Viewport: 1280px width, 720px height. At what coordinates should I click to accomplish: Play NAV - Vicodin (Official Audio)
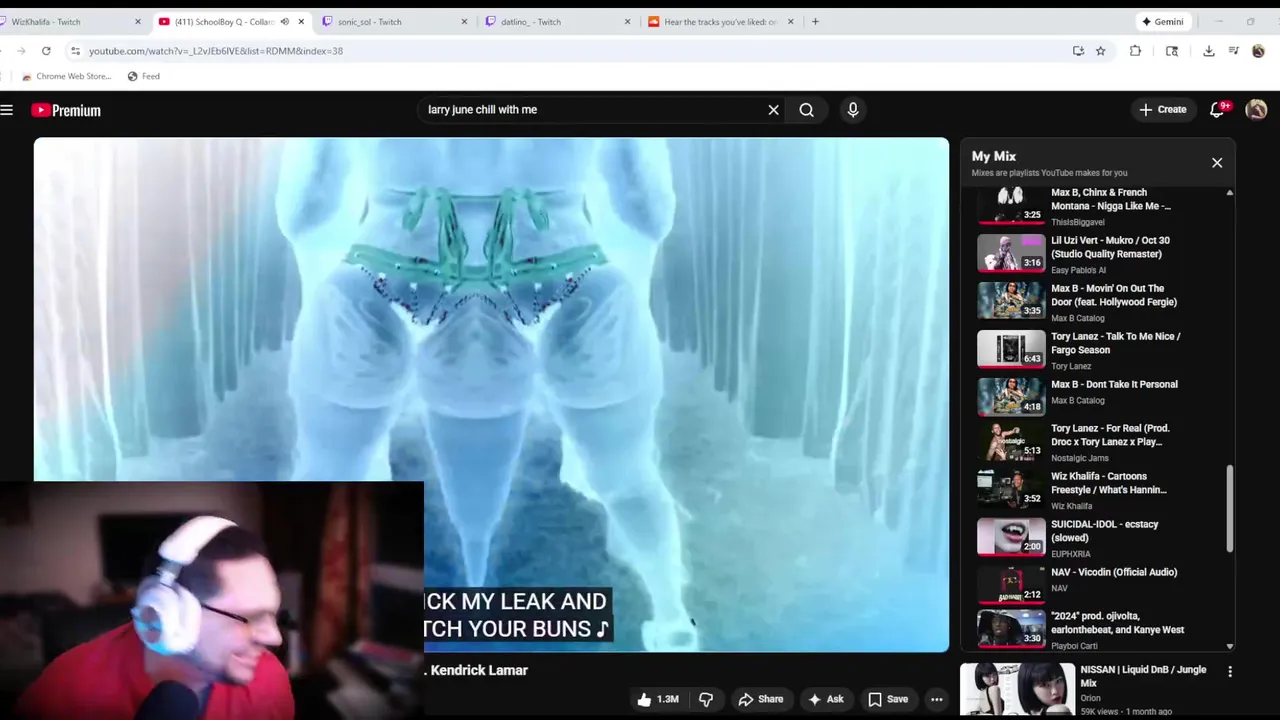tap(1097, 586)
